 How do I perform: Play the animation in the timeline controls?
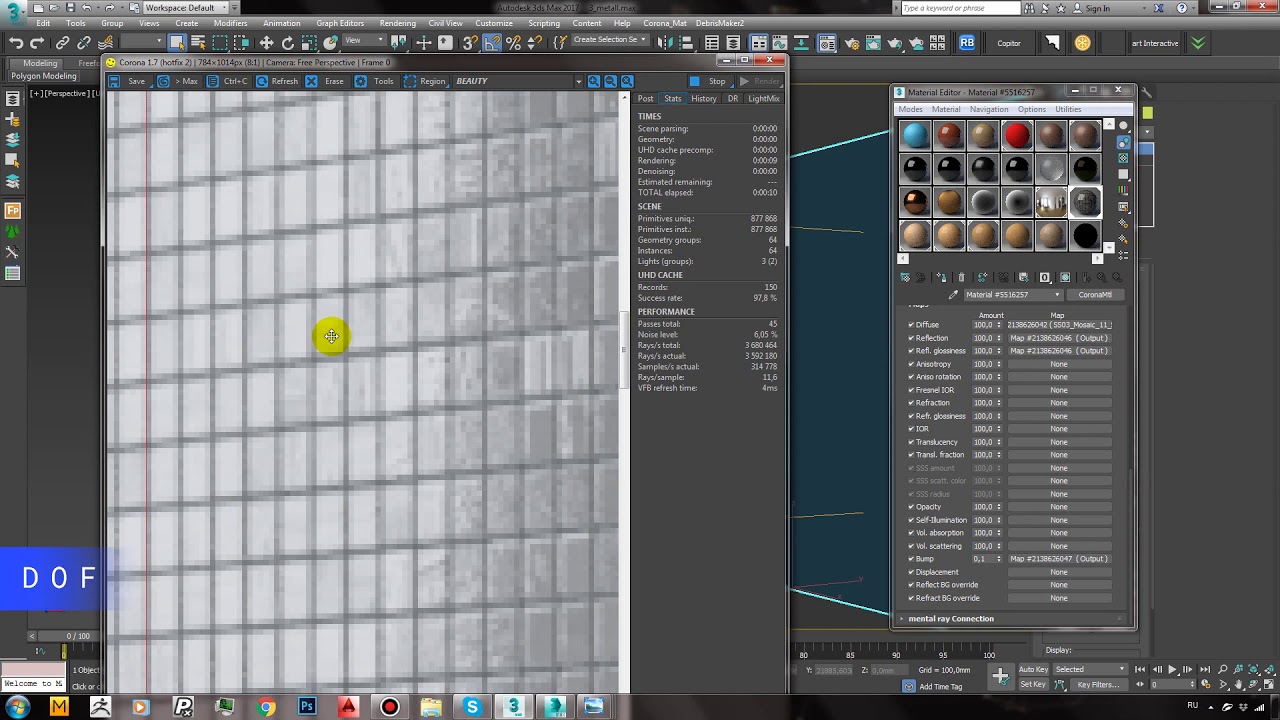[1172, 670]
